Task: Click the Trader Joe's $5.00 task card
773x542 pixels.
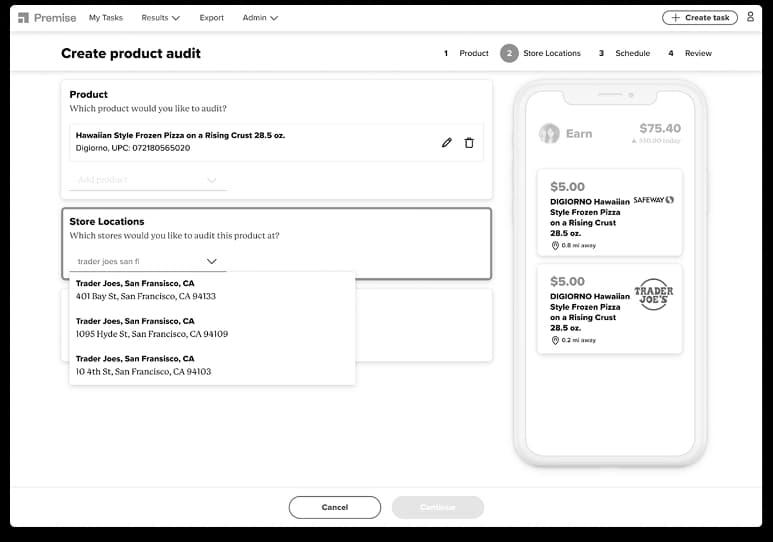Action: click(610, 309)
